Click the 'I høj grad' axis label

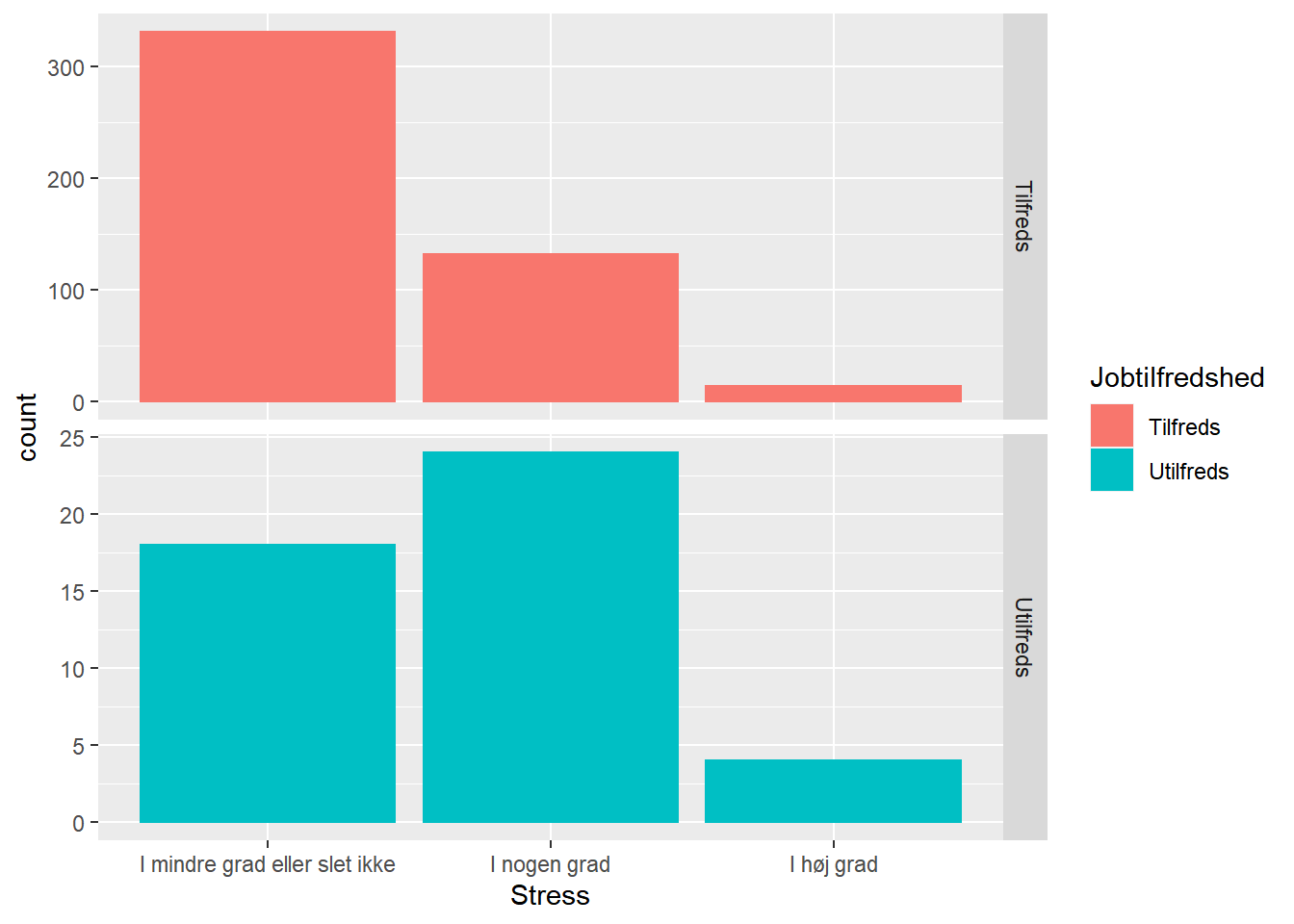[x=834, y=864]
